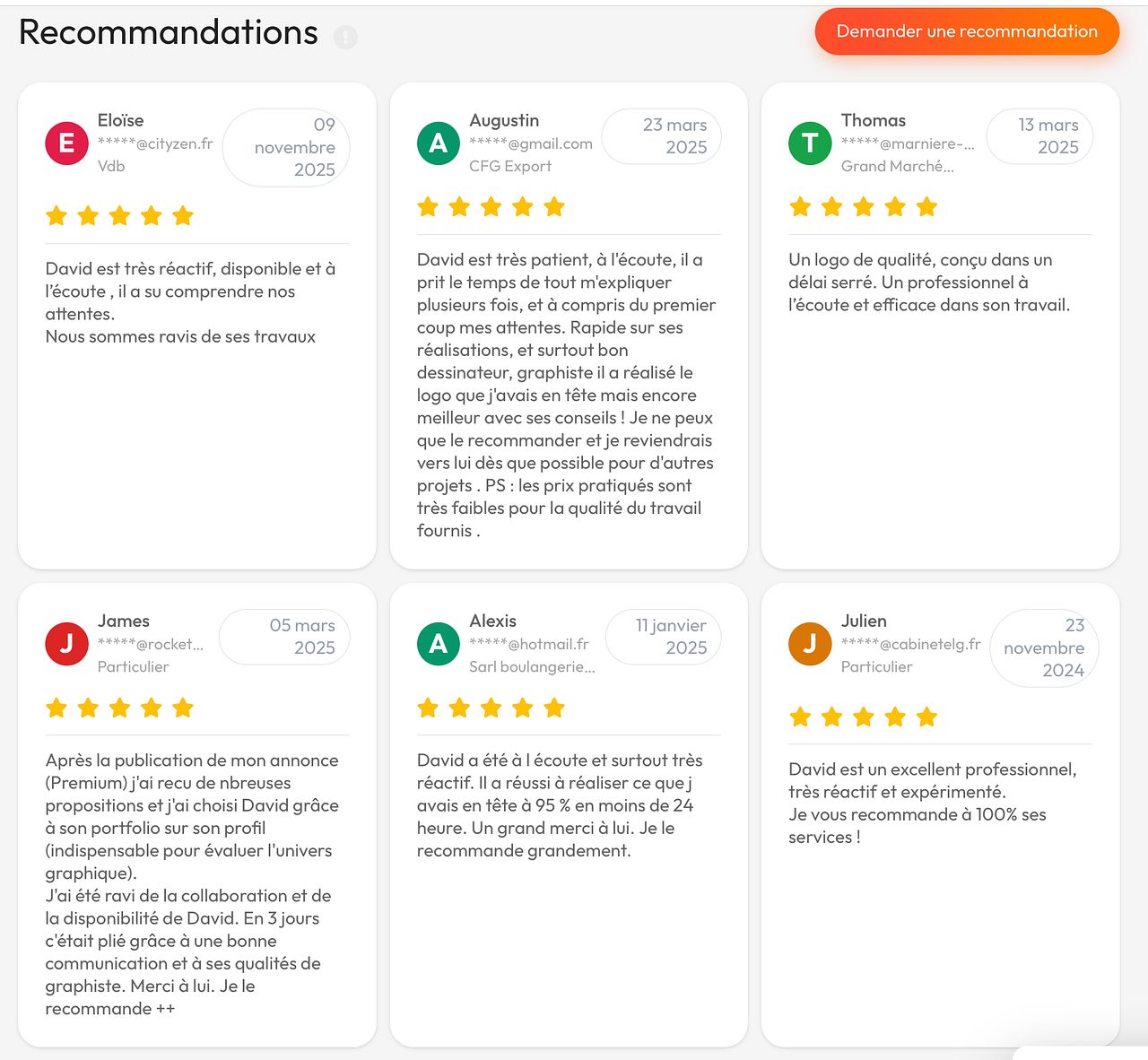Click Julien's orange J avatar
Screen dimensions: 1148x1060
tap(810, 644)
